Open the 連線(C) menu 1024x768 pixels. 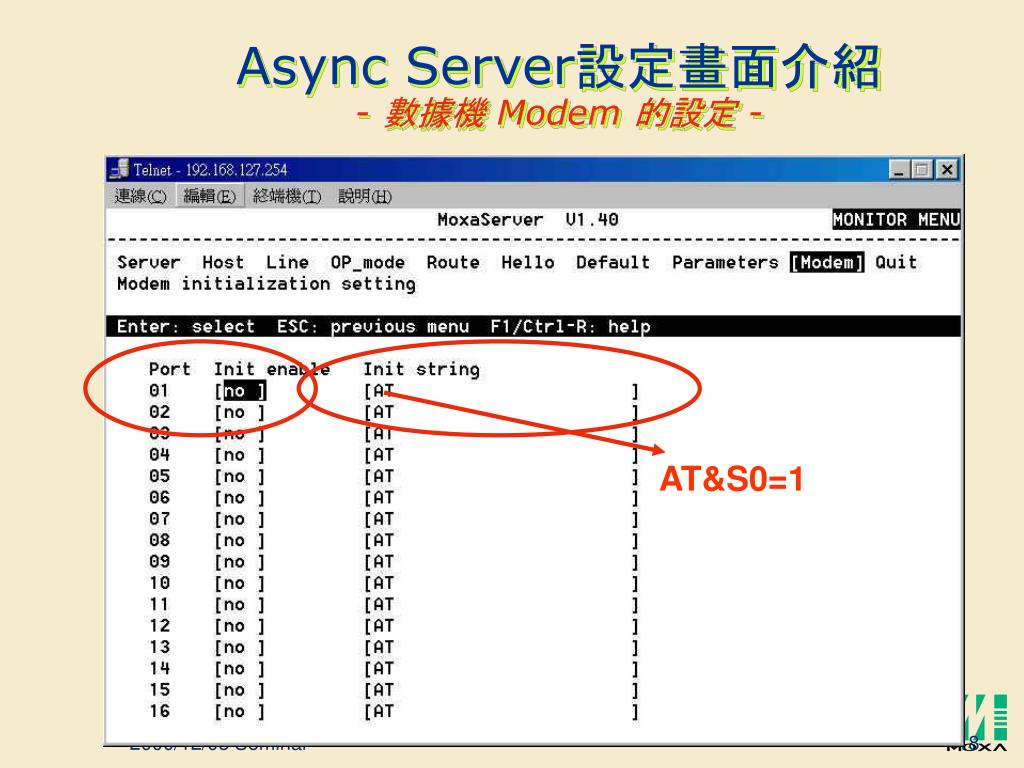coord(140,196)
